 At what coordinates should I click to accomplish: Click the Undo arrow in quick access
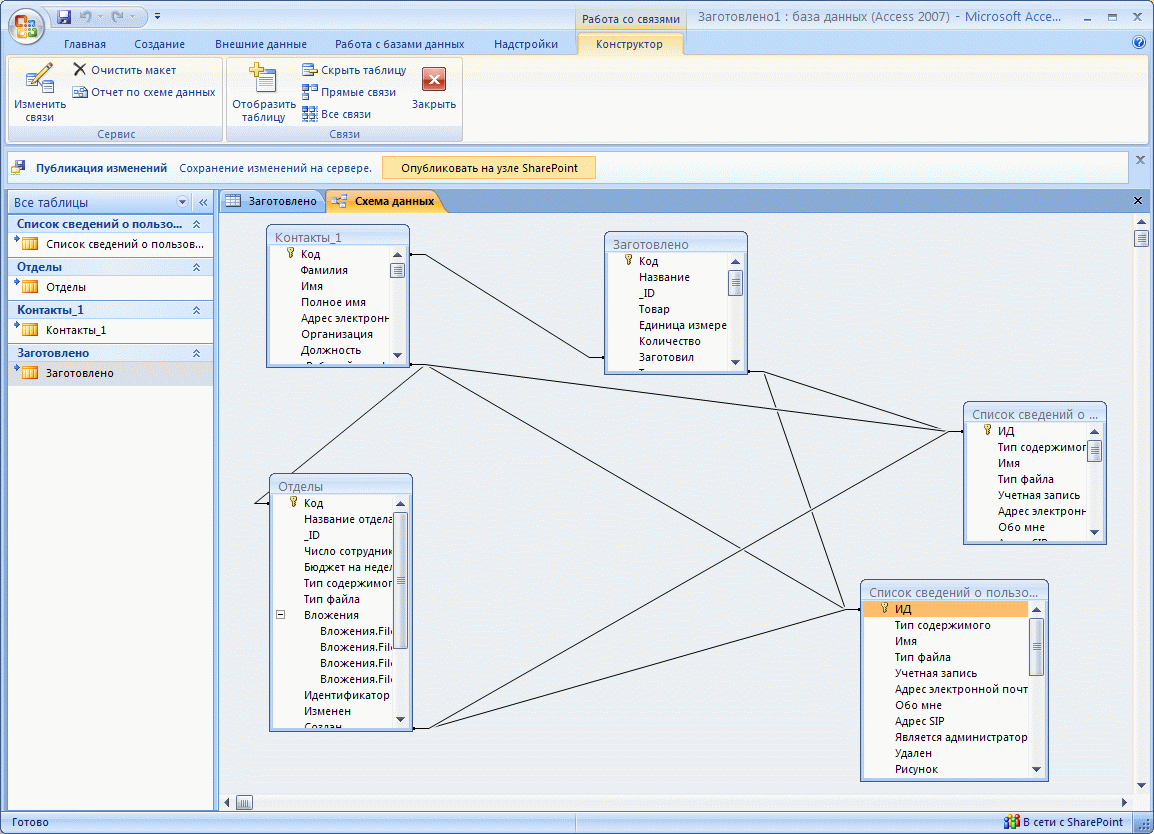click(x=85, y=15)
